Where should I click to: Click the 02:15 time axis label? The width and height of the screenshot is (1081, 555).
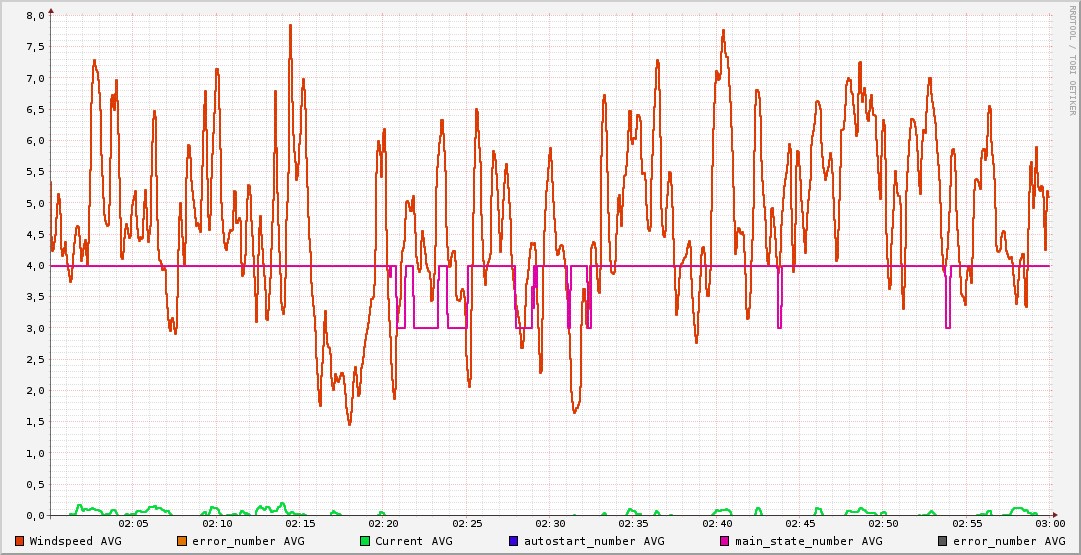point(301,523)
